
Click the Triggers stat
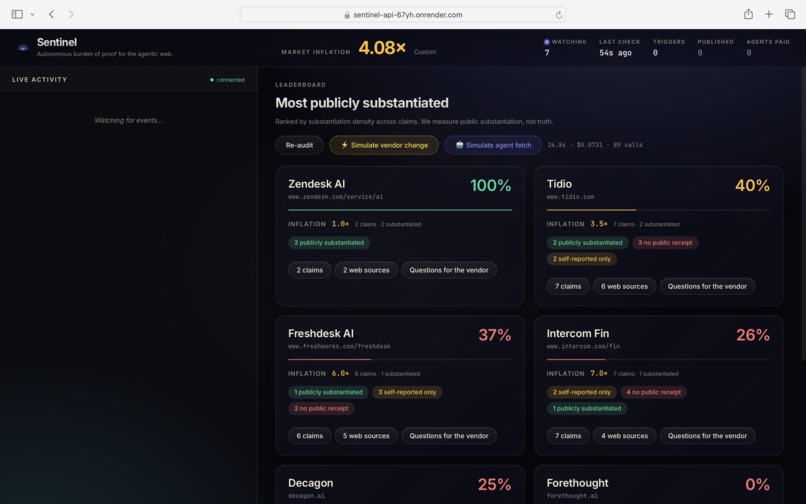click(669, 47)
